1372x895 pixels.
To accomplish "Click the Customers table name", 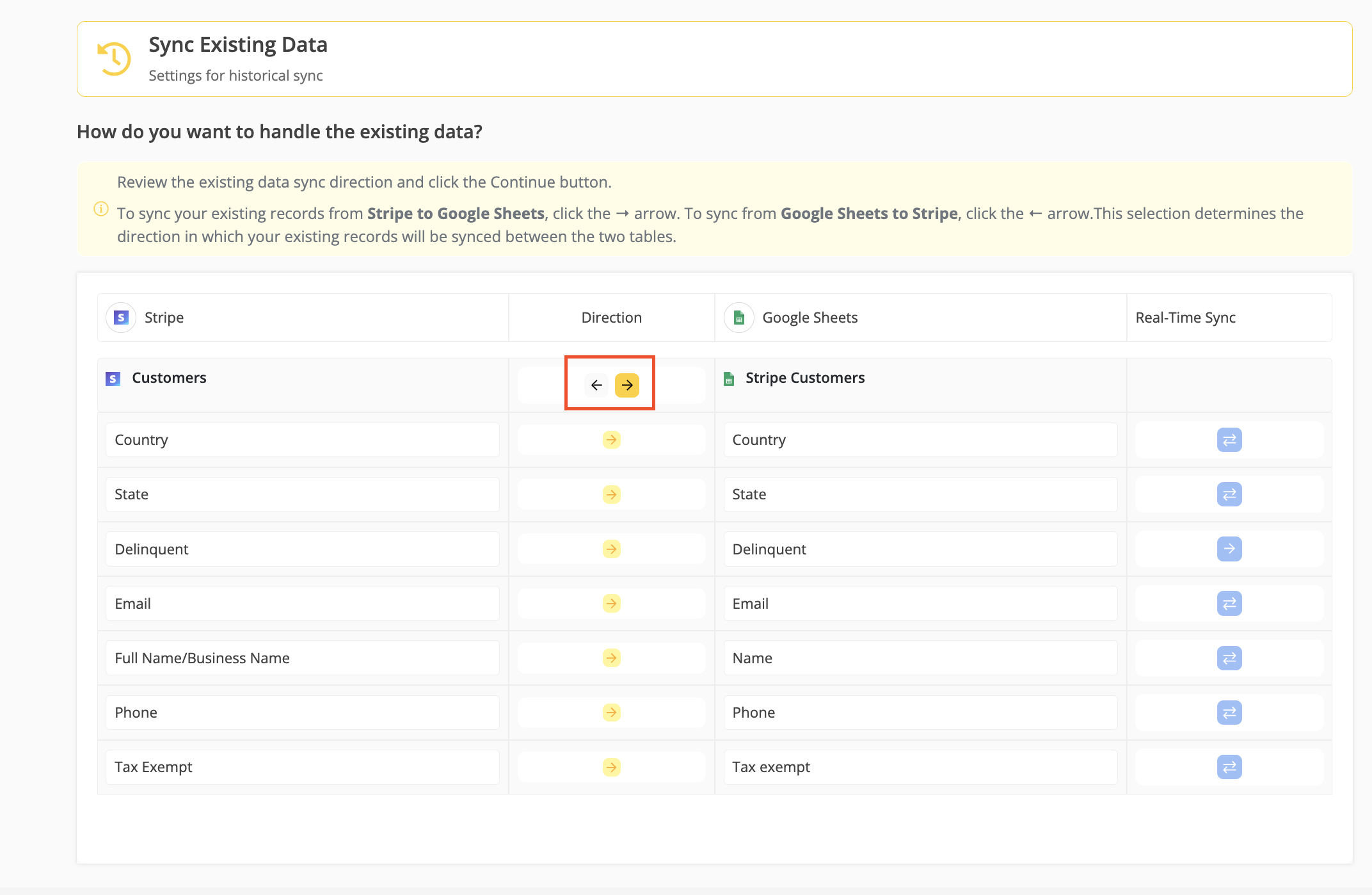I will click(169, 378).
